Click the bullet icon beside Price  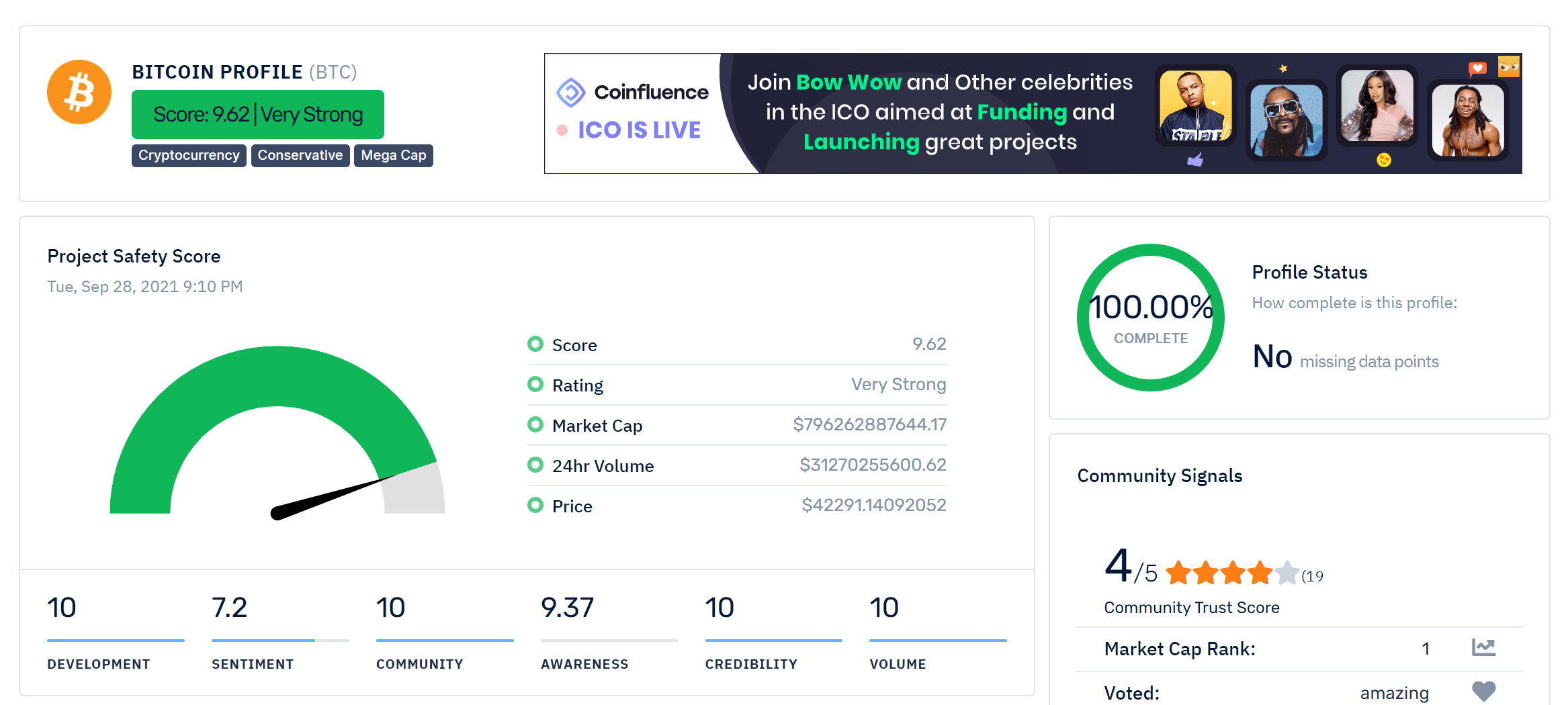[535, 505]
